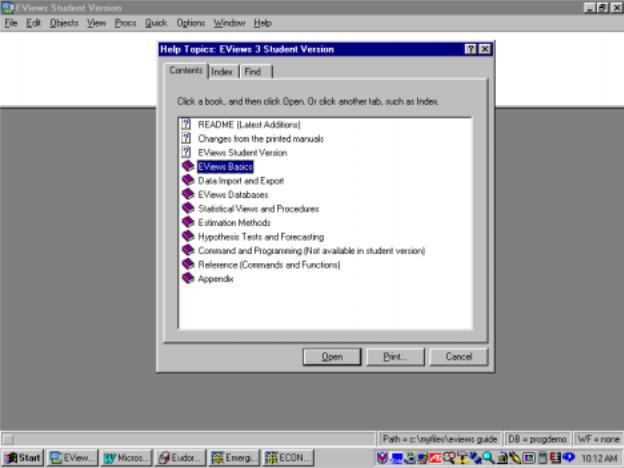Click the book icon for Data Import and Export
Screen dimensions: 624x468
pyautogui.click(x=188, y=180)
